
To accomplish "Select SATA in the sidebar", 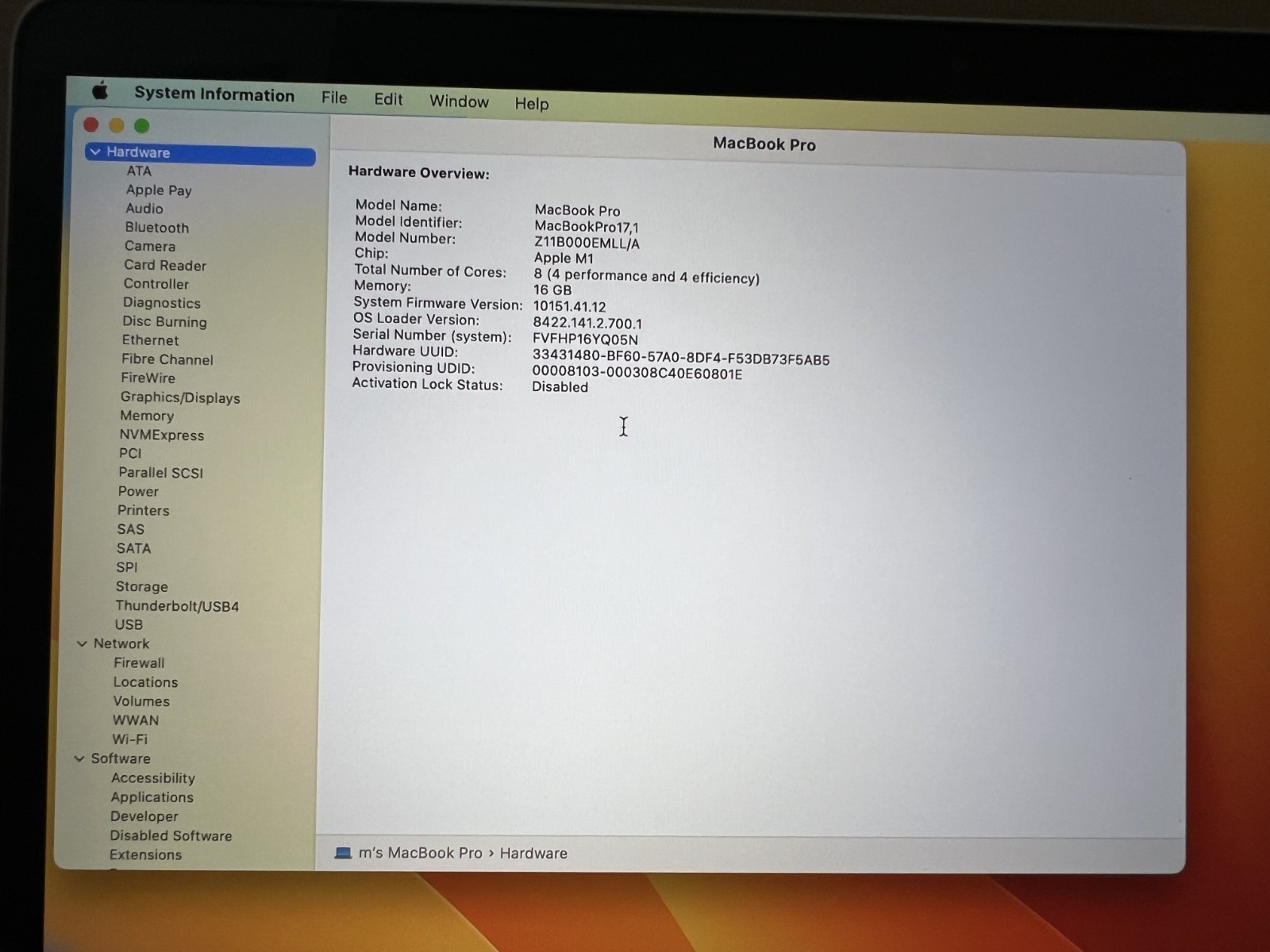I will point(133,548).
